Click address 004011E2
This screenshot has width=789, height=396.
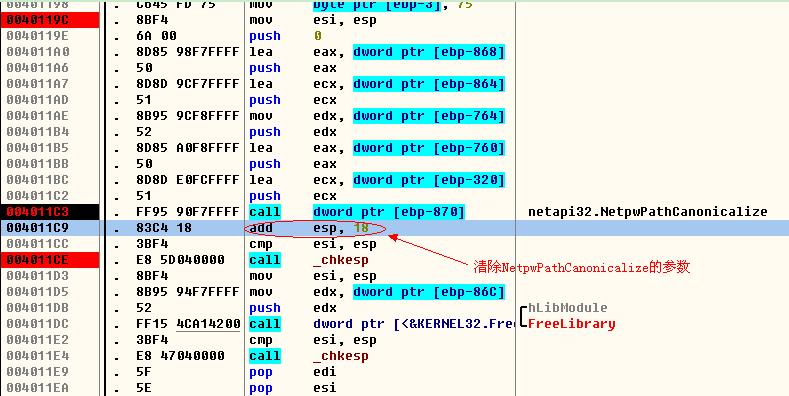coord(38,340)
